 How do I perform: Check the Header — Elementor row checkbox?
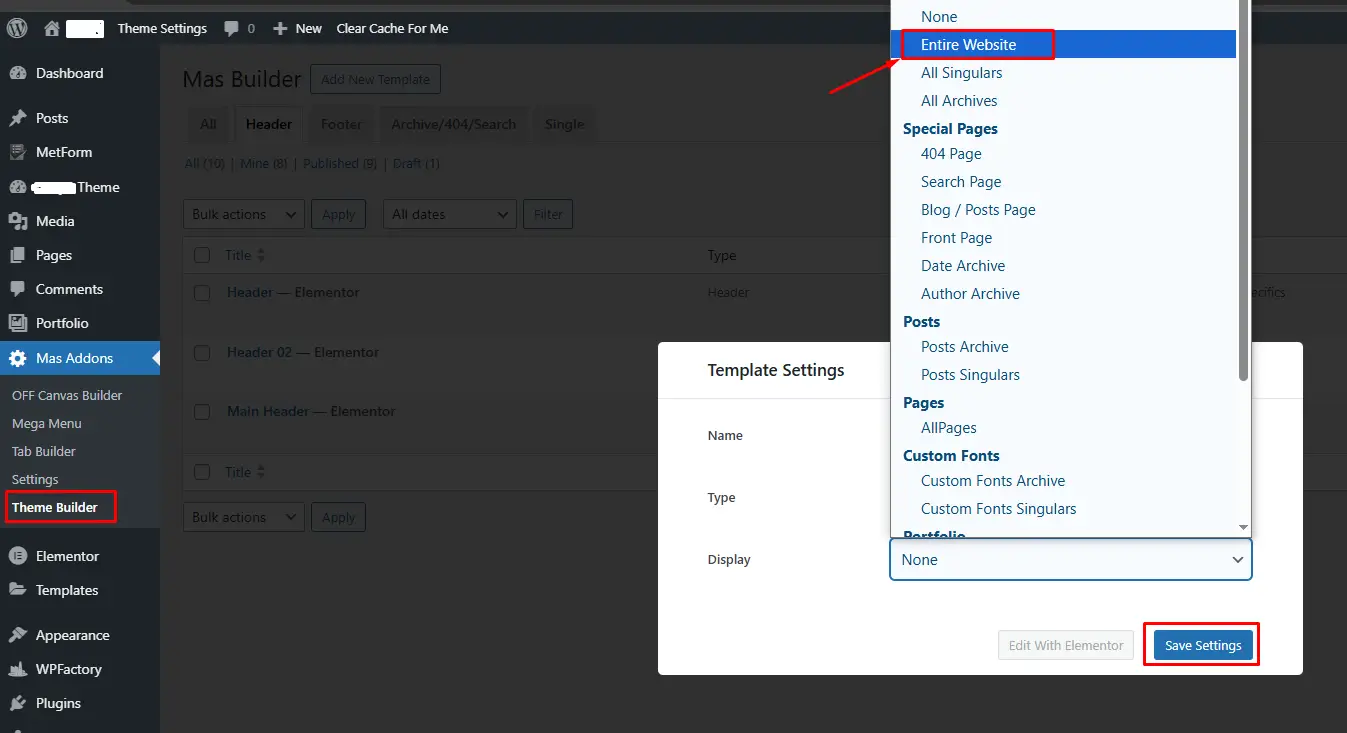coord(202,293)
